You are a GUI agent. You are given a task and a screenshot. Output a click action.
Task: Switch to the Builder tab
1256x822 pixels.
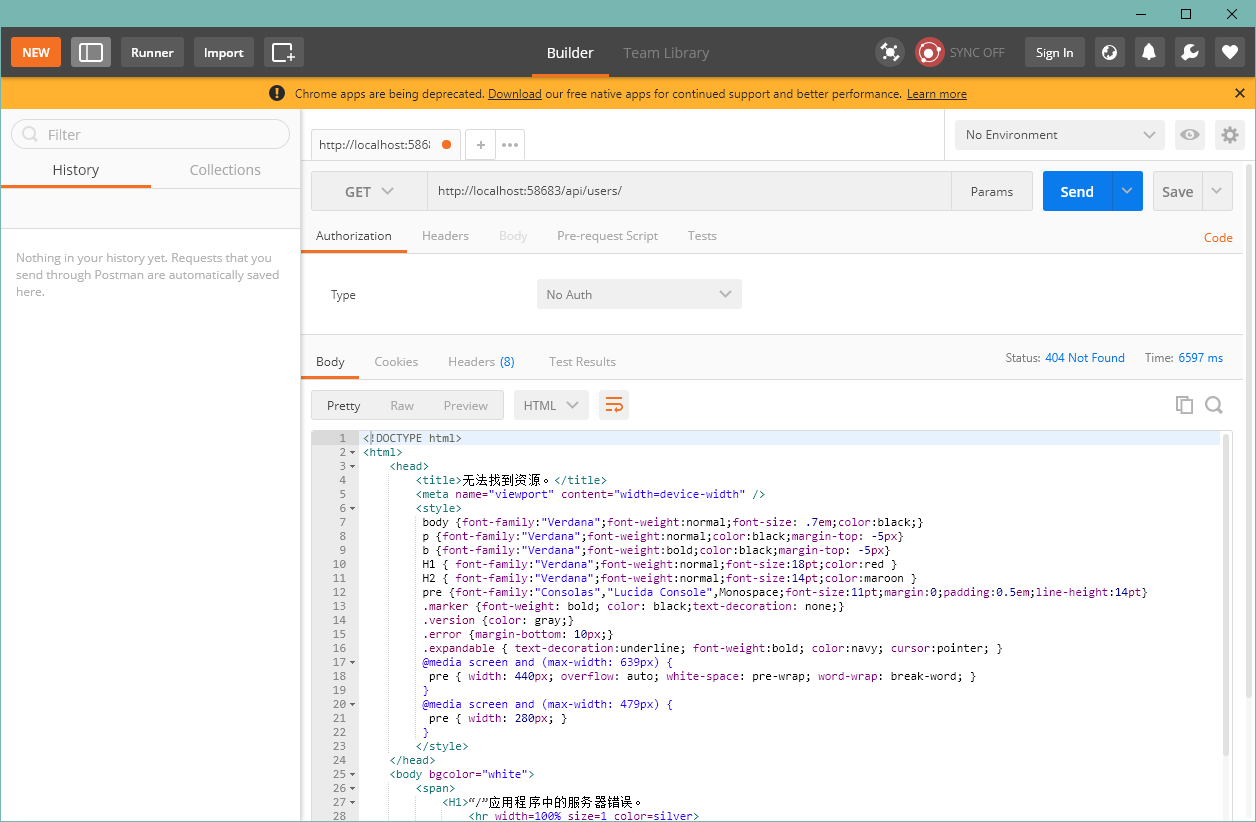pos(570,53)
